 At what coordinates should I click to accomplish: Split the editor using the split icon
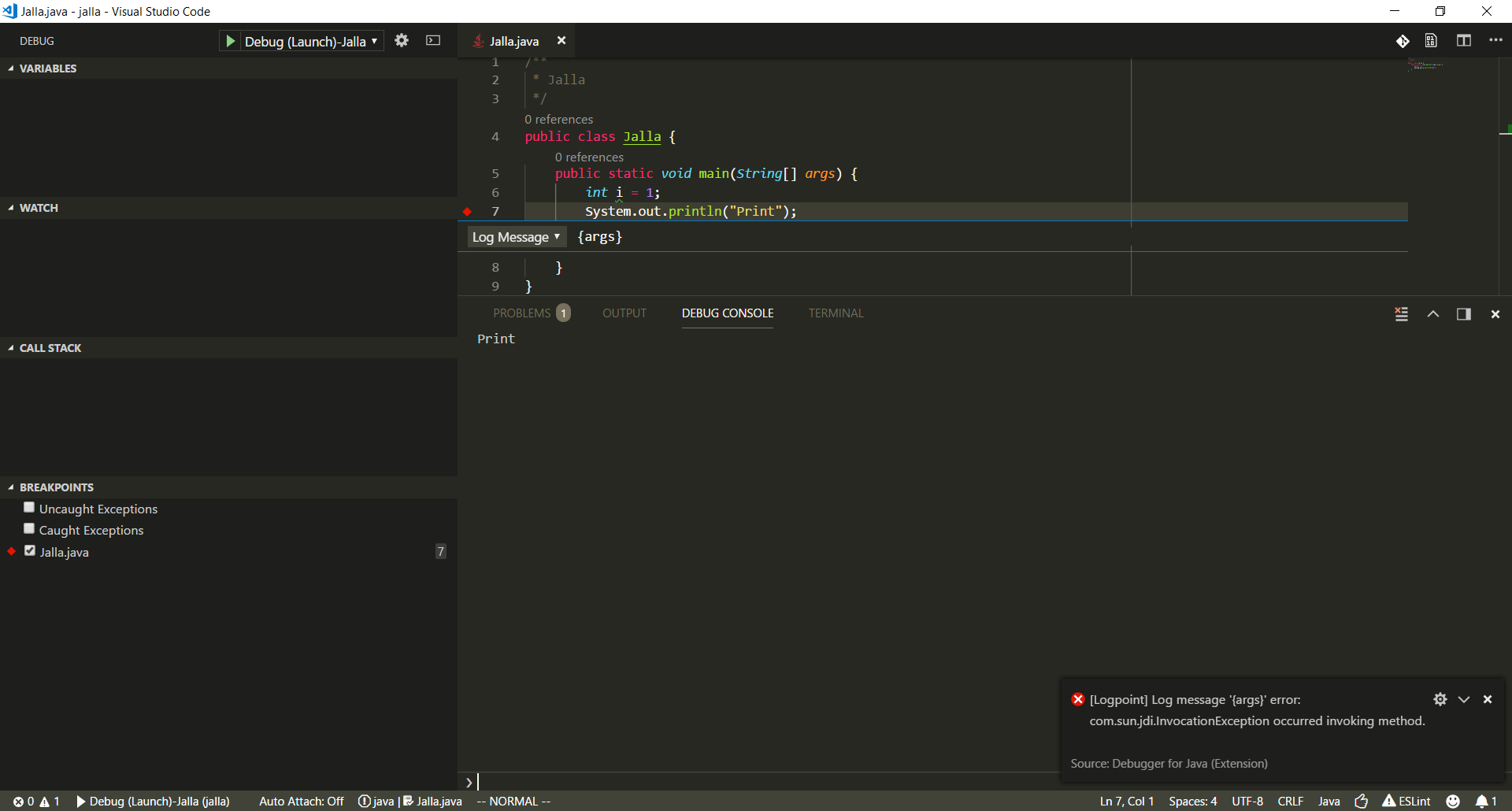pos(1464,40)
